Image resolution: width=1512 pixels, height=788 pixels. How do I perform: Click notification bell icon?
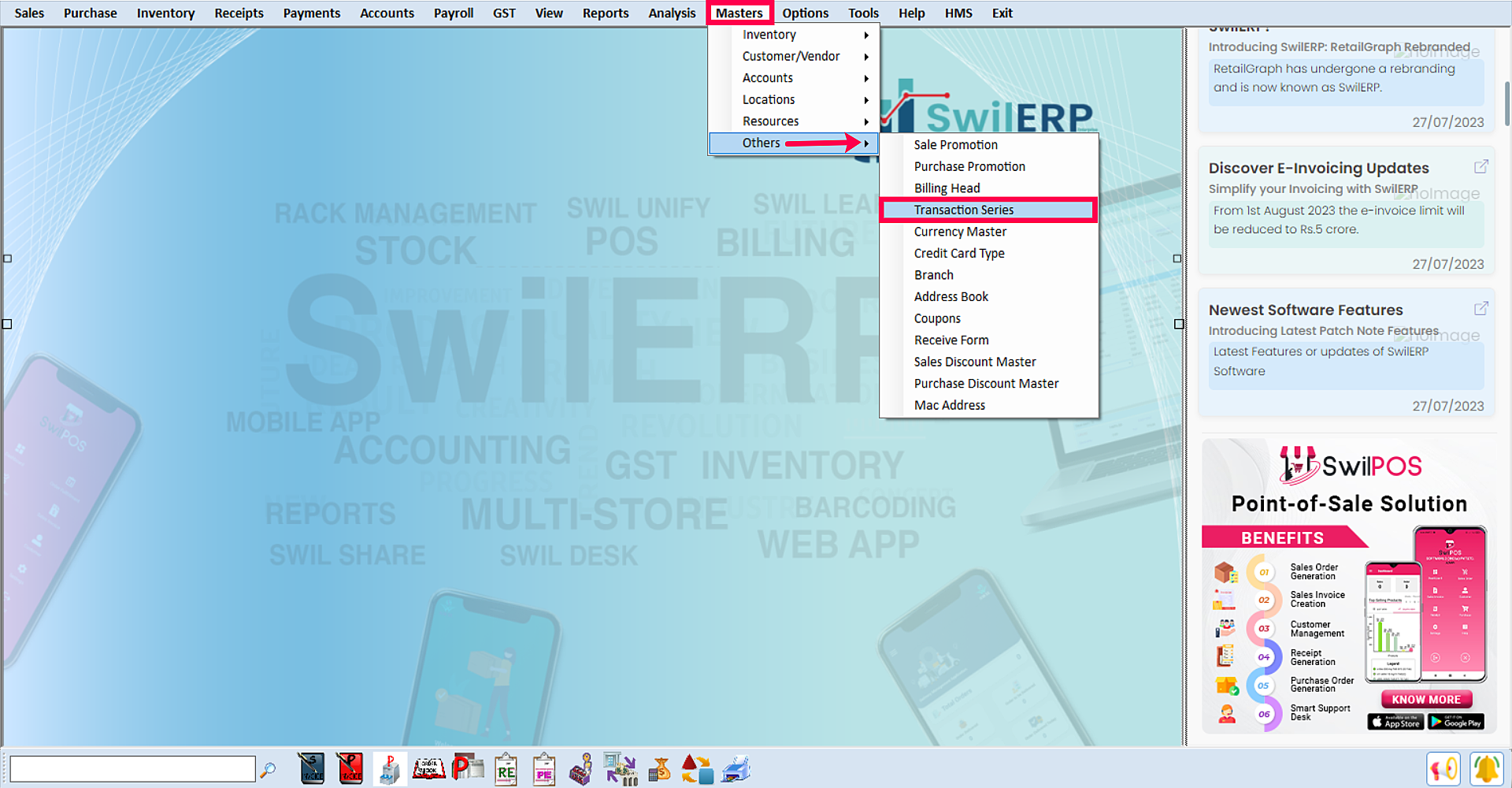point(1487,768)
